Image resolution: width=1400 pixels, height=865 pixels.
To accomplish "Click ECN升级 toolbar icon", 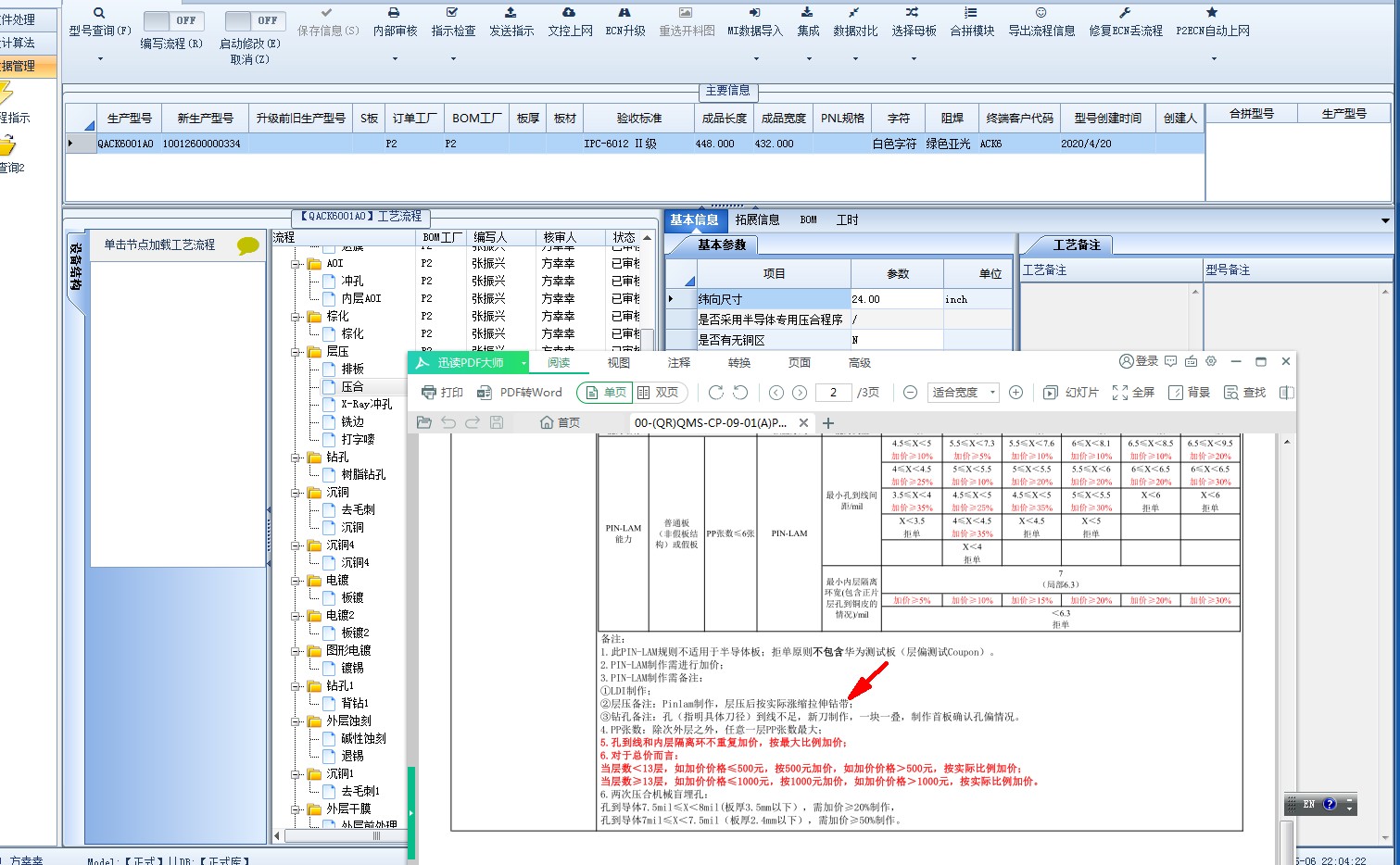I will coord(624,13).
